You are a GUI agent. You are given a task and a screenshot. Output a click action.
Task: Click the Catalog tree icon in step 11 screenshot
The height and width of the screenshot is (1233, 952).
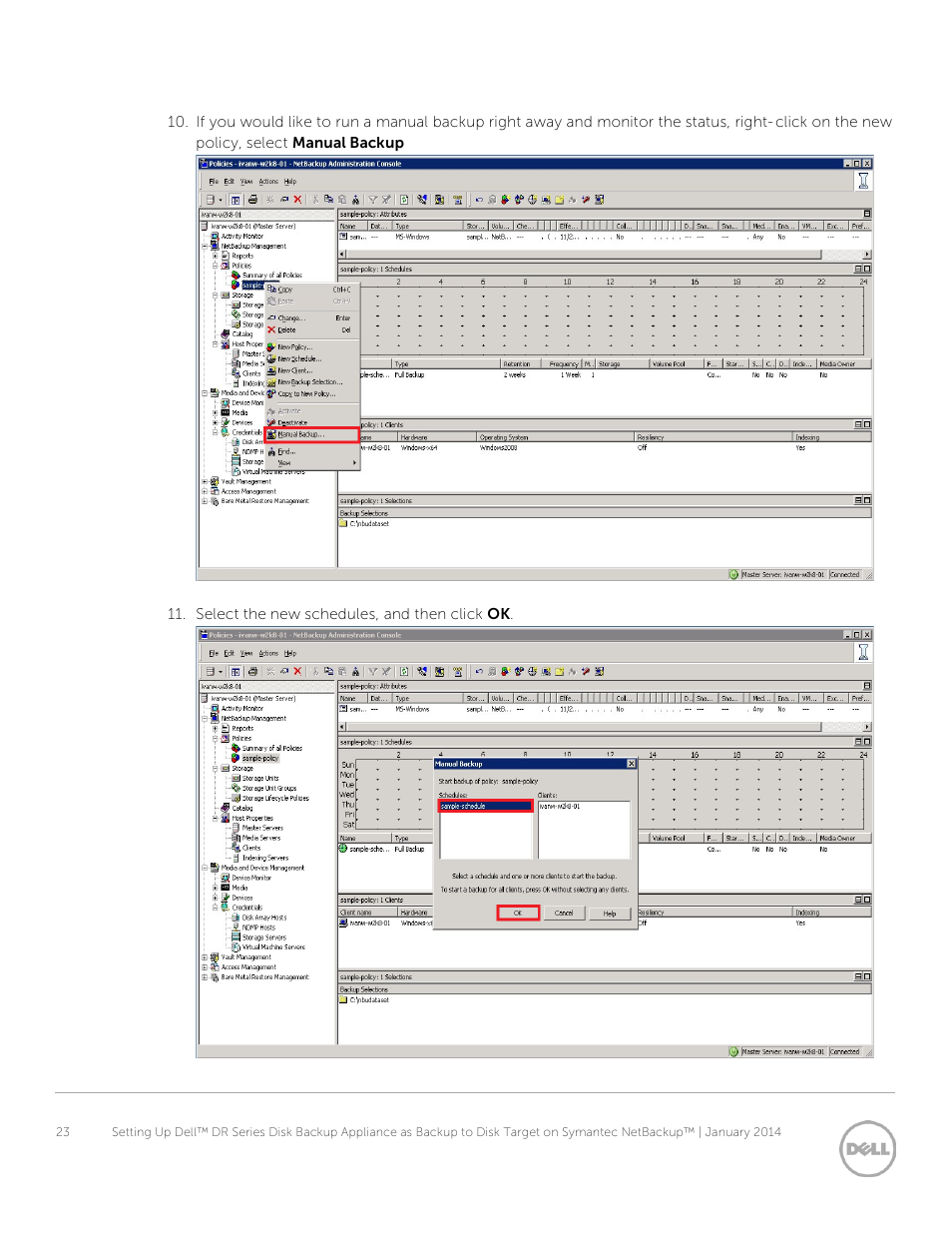[226, 808]
